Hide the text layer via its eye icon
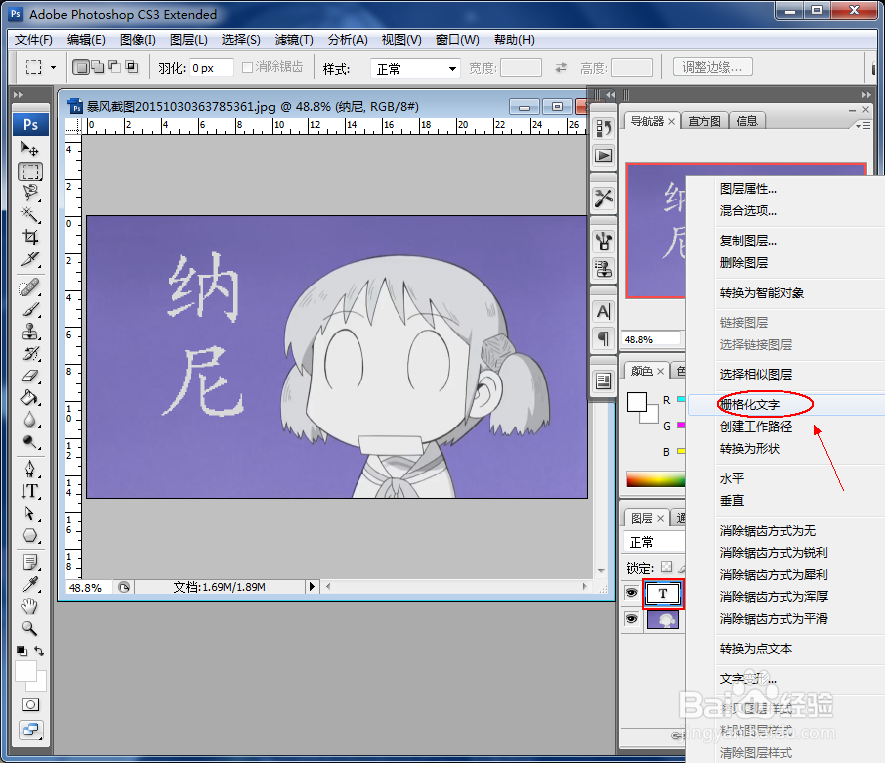Viewport: 885px width, 763px height. [631, 592]
